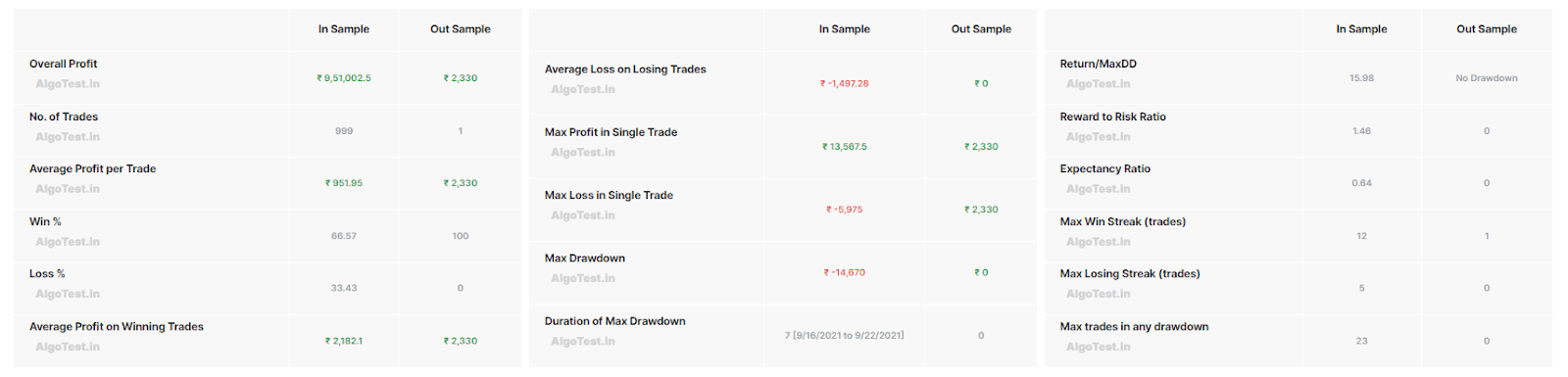Select the Out Sample header in first table
The height and width of the screenshot is (377, 1568).
click(461, 29)
